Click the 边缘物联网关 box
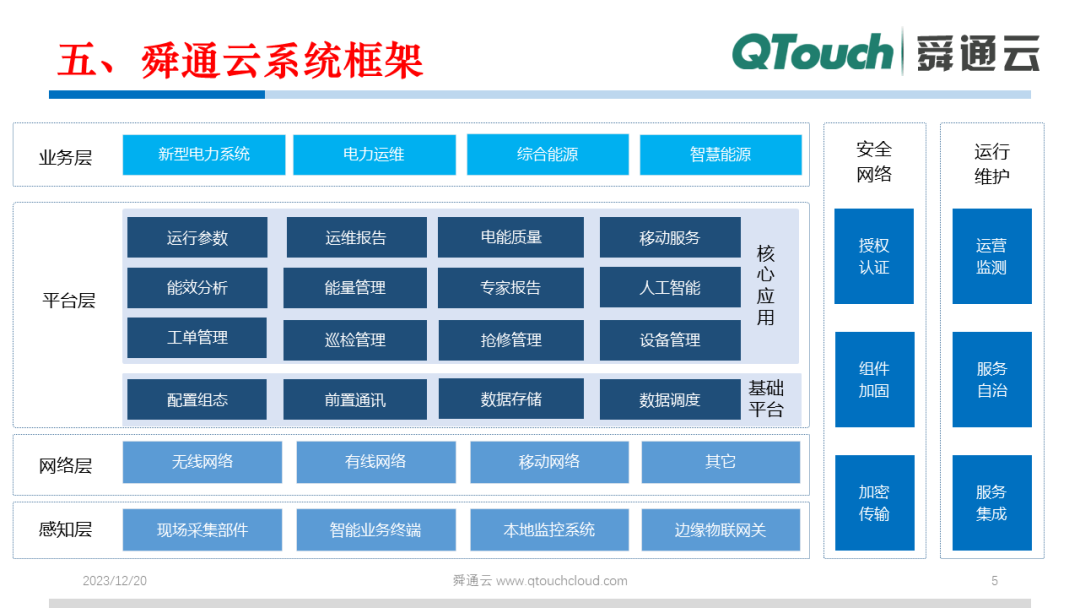Image resolution: width=1080 pixels, height=608 pixels. point(721,530)
